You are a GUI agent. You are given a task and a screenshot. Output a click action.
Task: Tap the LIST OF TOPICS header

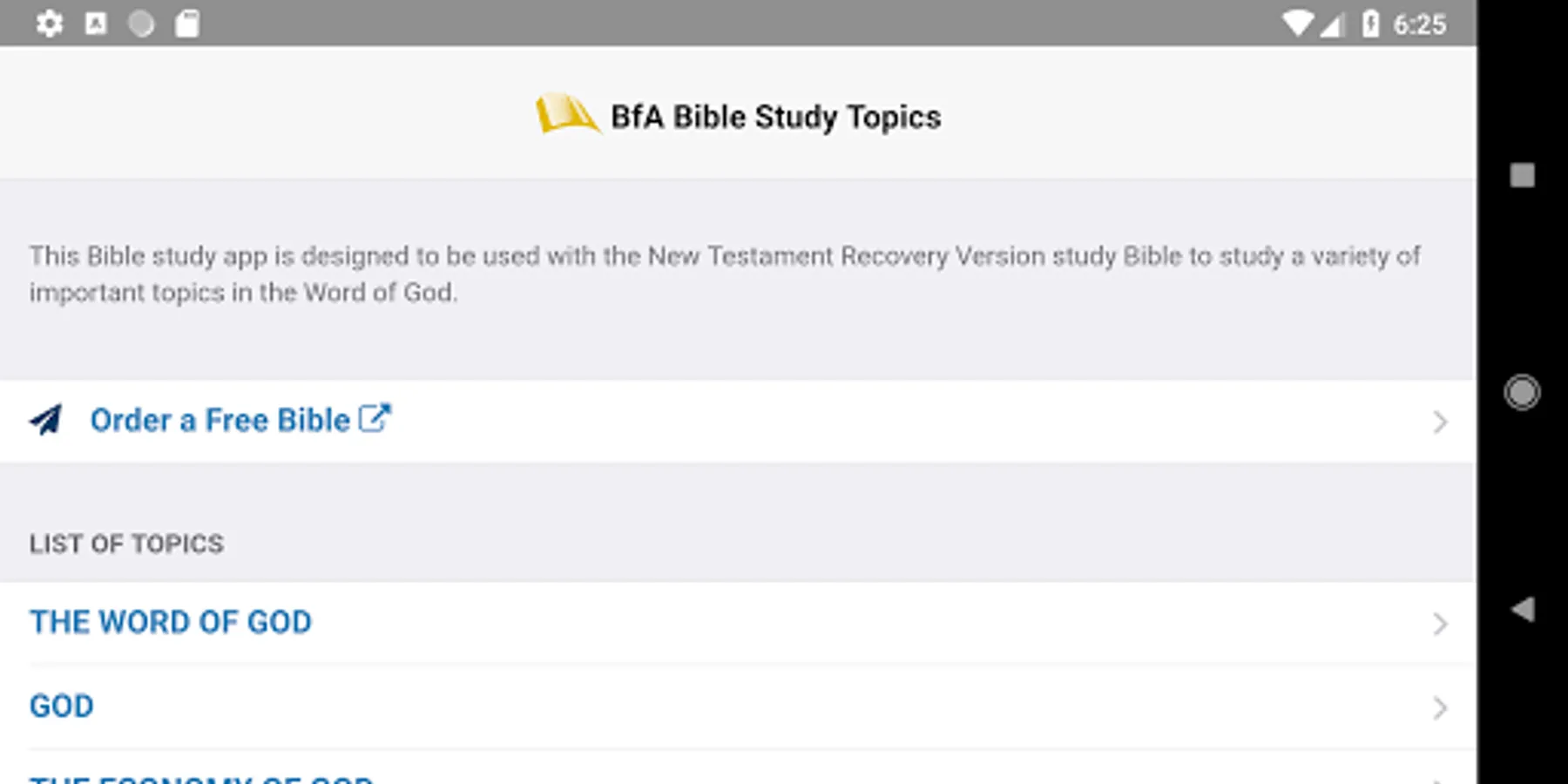click(126, 544)
